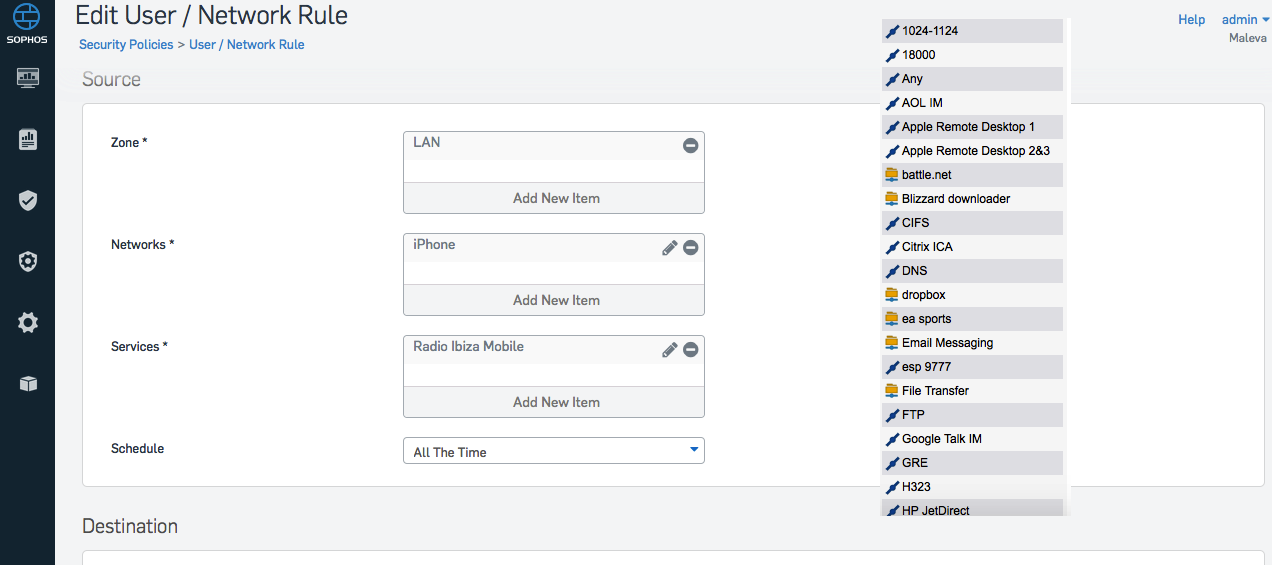
Task: Edit the Radio Ibiza Mobile service pencil
Action: 670,350
